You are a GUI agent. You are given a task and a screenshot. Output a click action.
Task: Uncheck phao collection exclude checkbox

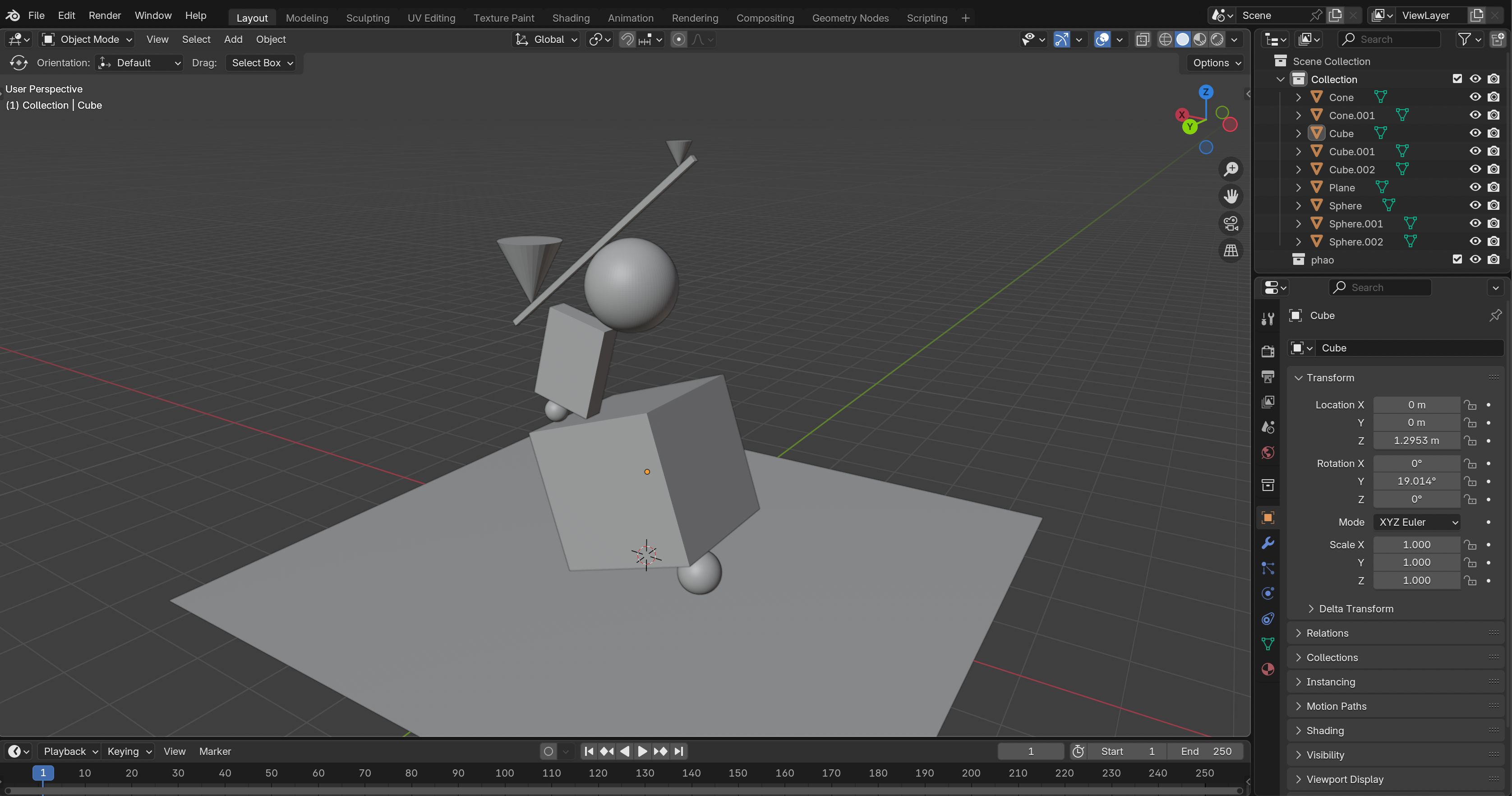pos(1457,259)
